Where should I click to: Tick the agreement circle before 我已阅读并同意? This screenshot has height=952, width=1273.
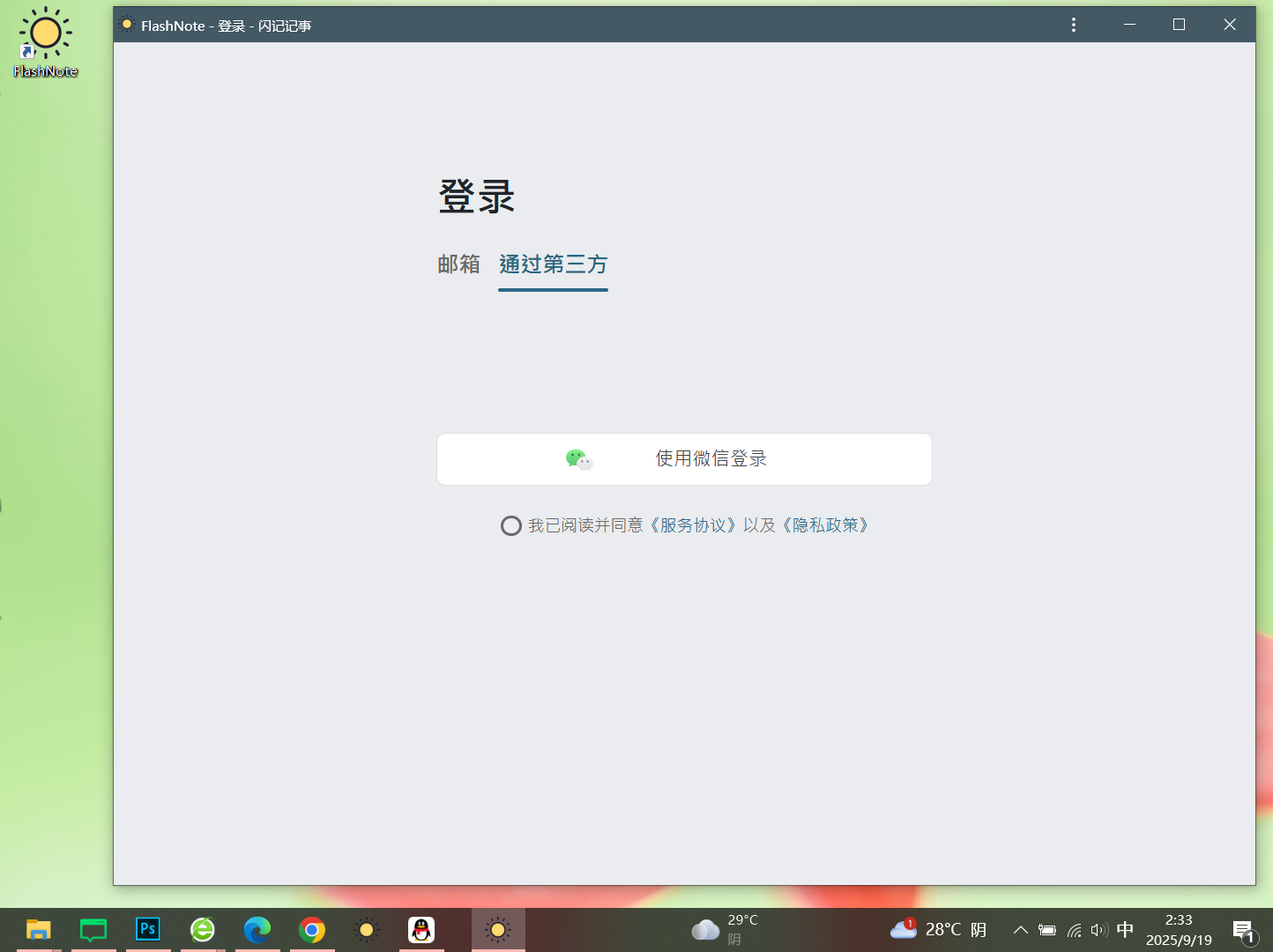click(511, 526)
